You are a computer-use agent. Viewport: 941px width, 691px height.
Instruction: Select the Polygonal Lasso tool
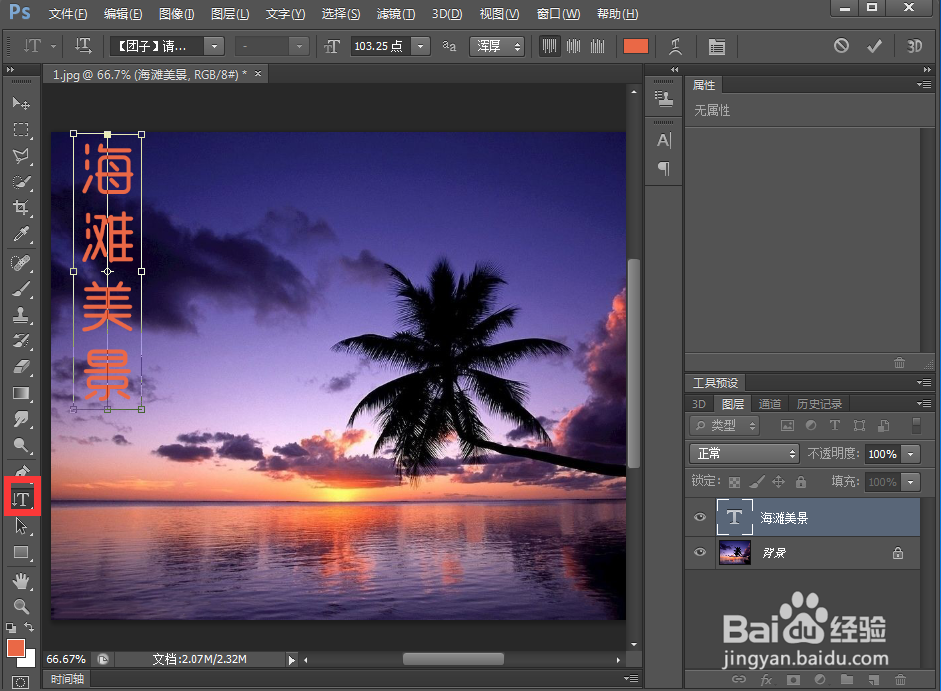pos(21,156)
